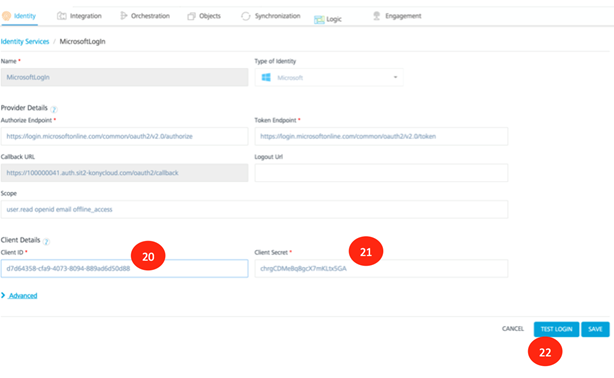614x378 pixels.
Task: Click the Integration tab icon
Action: pos(61,16)
